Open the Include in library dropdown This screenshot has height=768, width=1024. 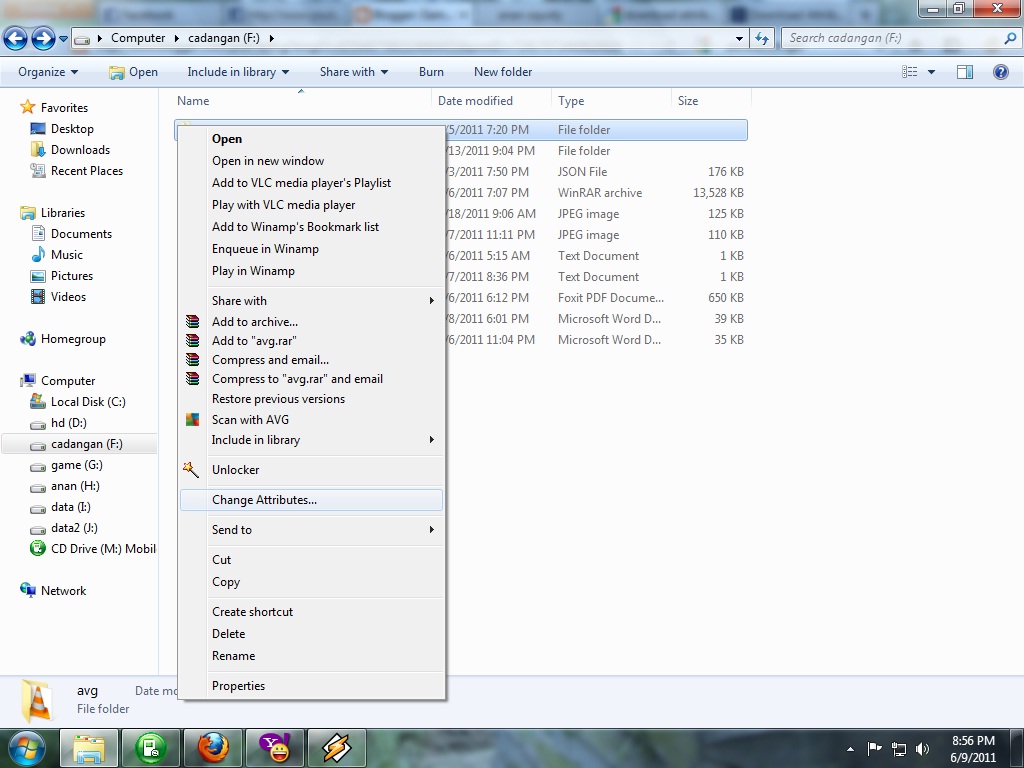pos(238,72)
